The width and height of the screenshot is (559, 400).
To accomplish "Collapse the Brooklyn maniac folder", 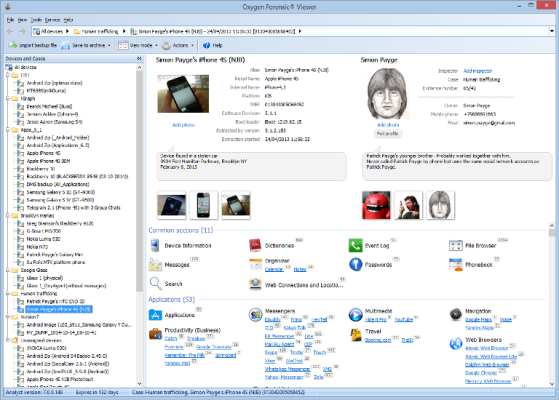I will coord(8,215).
